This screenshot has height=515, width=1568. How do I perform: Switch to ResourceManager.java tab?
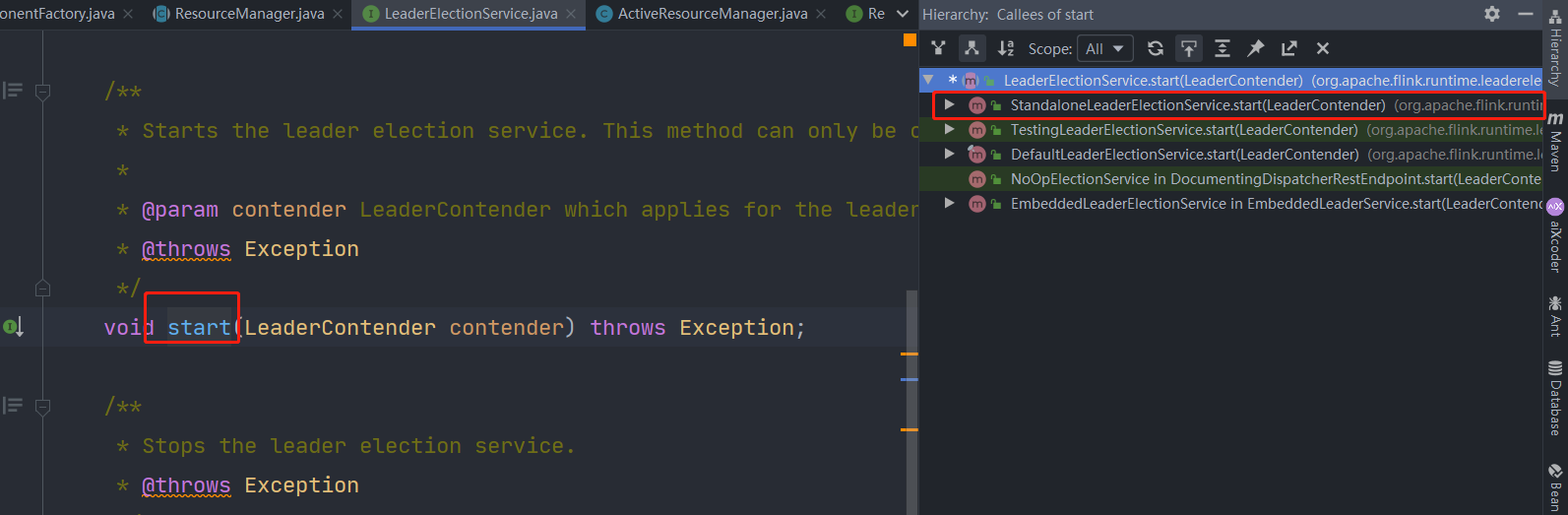[x=240, y=14]
